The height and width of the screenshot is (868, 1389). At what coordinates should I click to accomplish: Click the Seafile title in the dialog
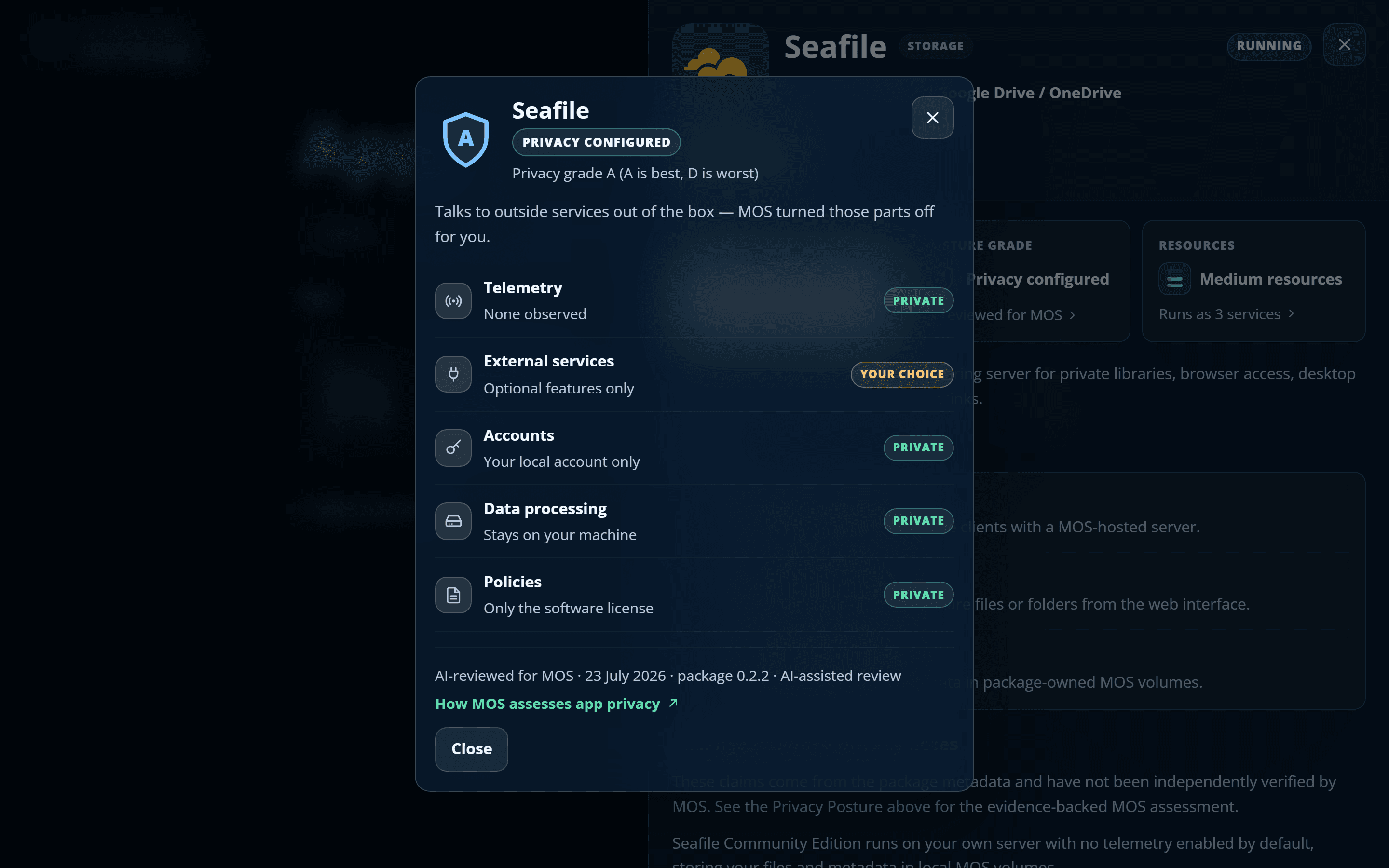coord(550,110)
